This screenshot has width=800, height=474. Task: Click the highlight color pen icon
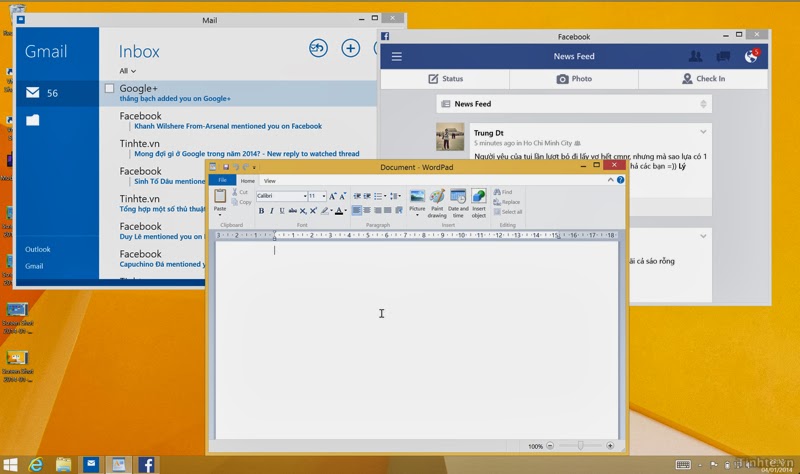[324, 211]
